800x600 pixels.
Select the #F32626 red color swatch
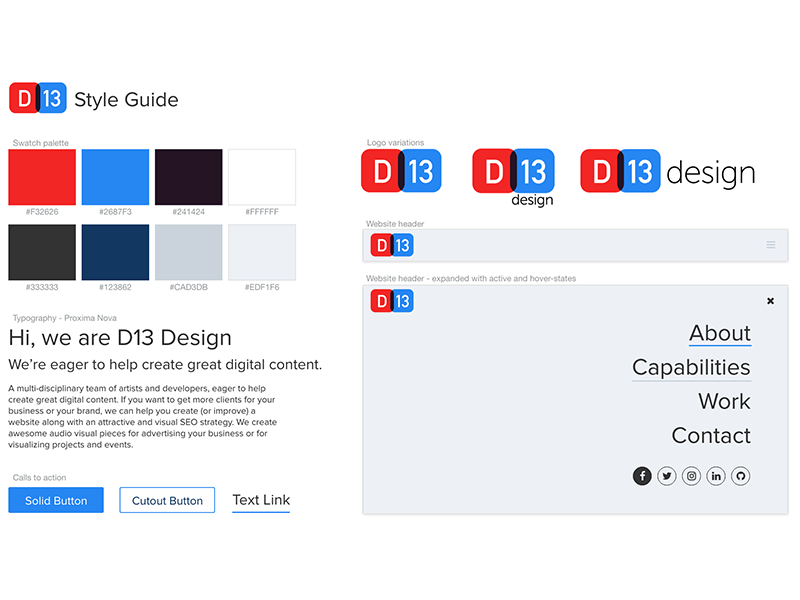pos(41,178)
